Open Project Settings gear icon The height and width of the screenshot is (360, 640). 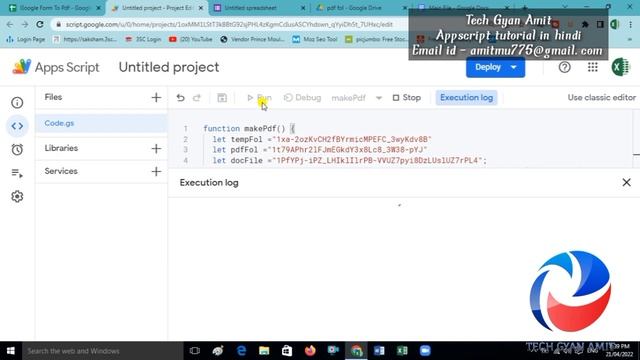[x=17, y=197]
